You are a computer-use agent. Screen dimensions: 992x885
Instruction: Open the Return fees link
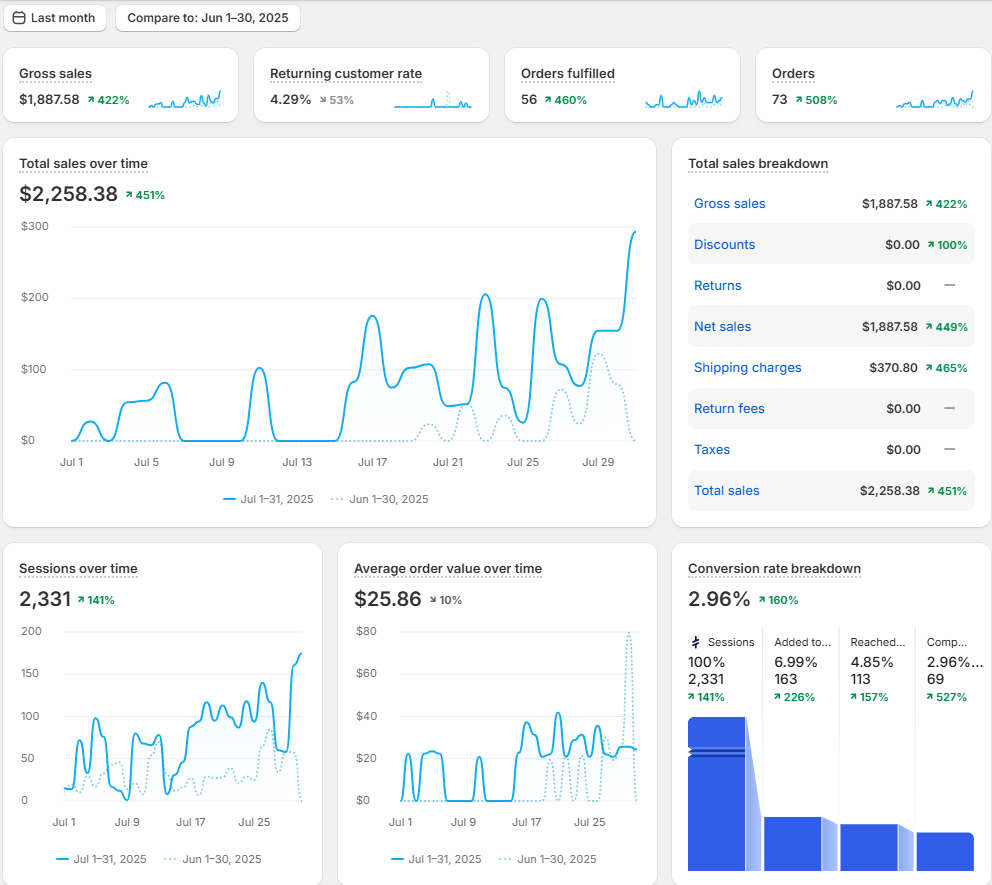click(x=729, y=409)
